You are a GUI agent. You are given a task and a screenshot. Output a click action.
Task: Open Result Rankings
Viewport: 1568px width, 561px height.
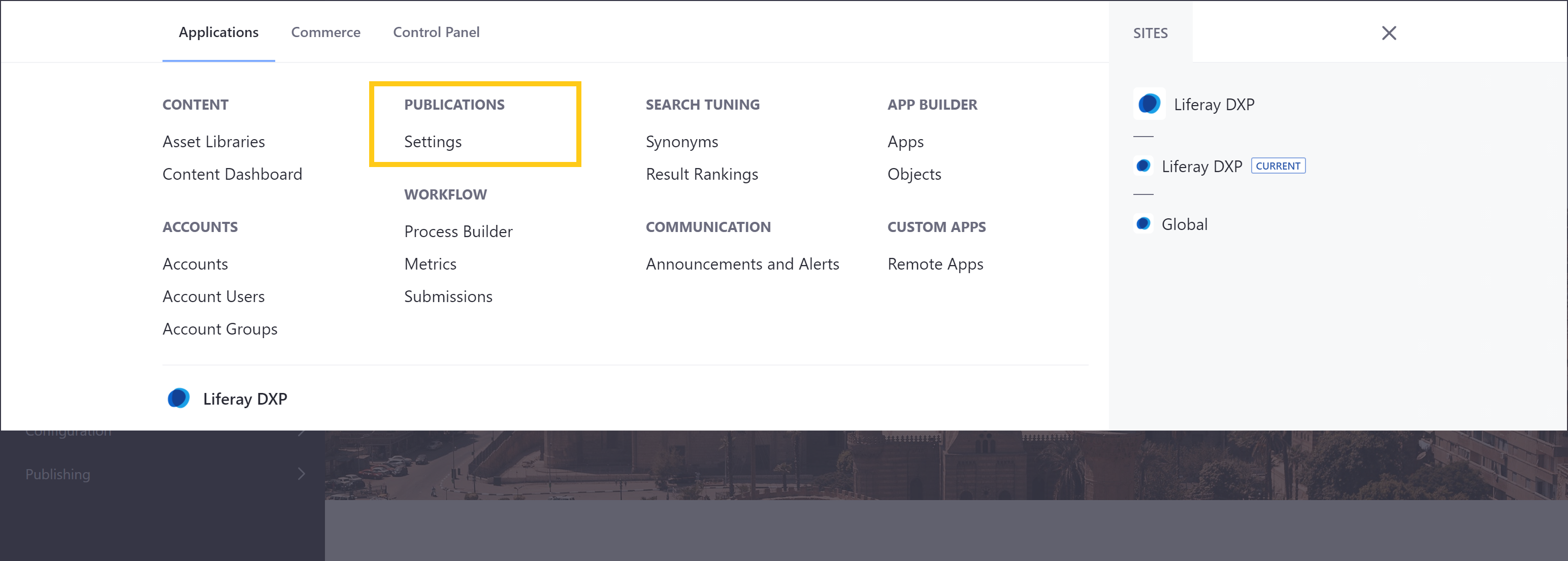point(702,174)
